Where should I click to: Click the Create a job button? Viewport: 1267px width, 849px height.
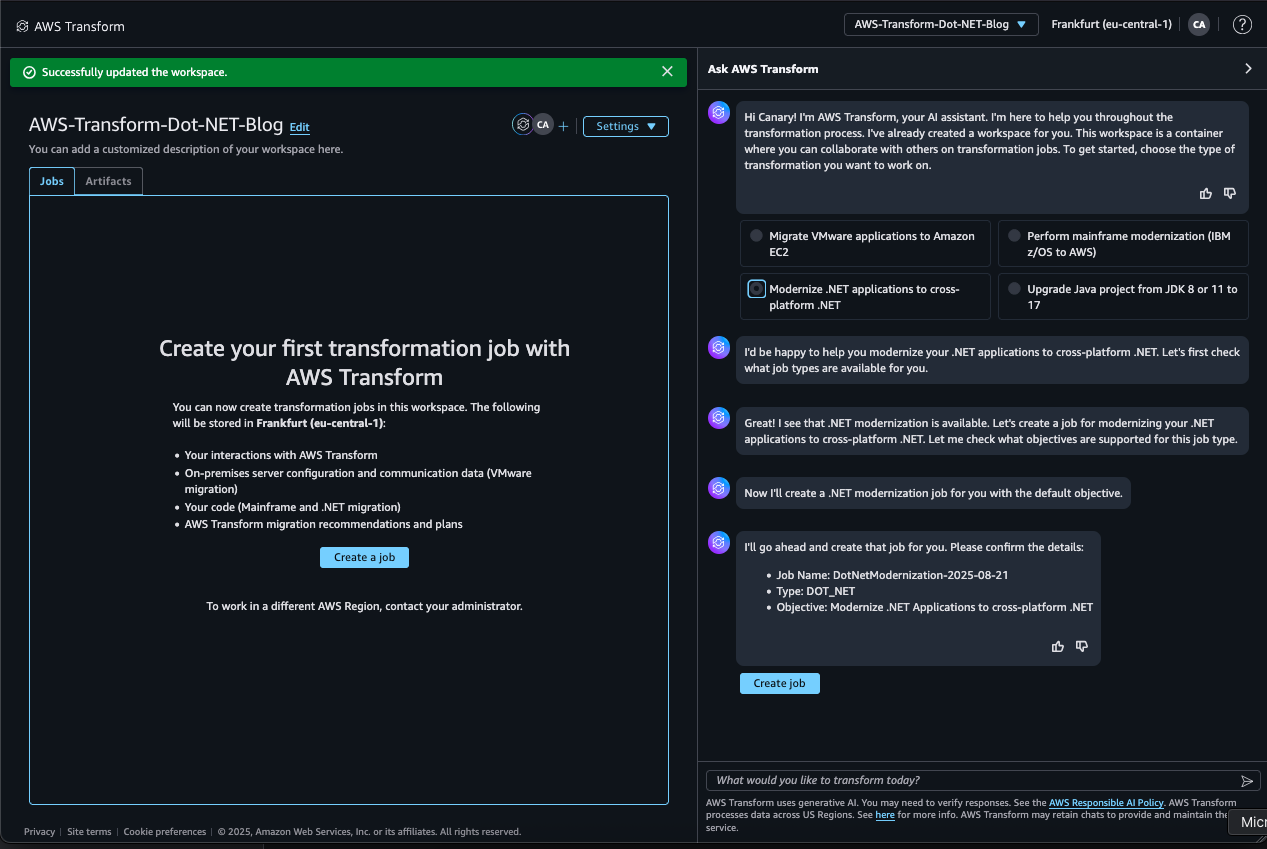(364, 557)
